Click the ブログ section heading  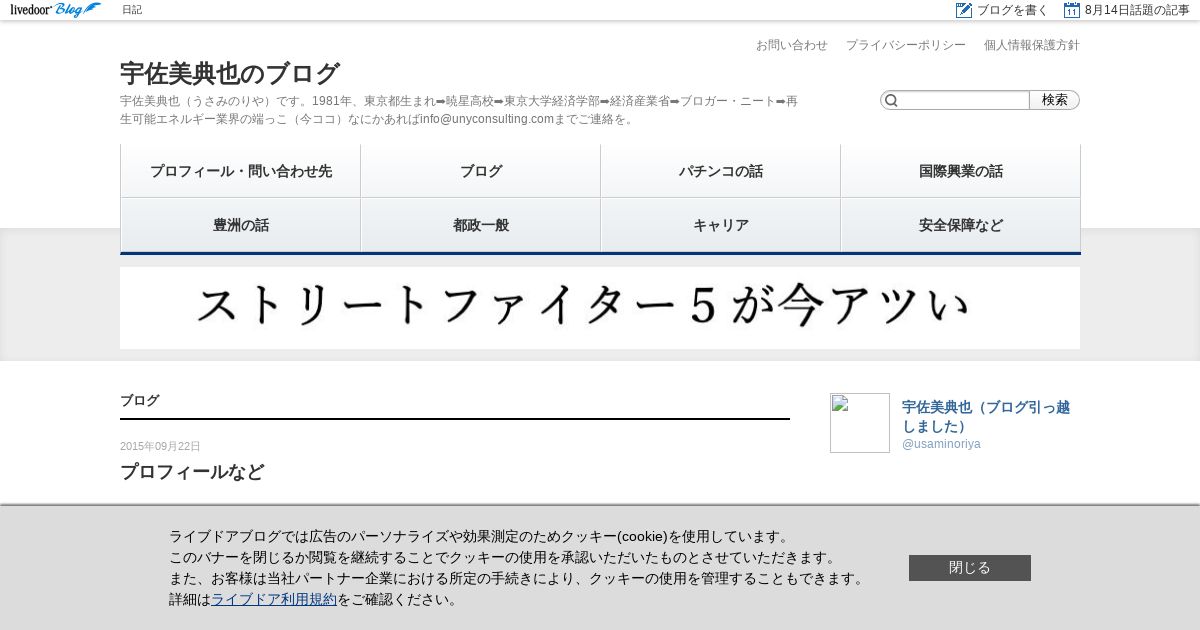[140, 400]
